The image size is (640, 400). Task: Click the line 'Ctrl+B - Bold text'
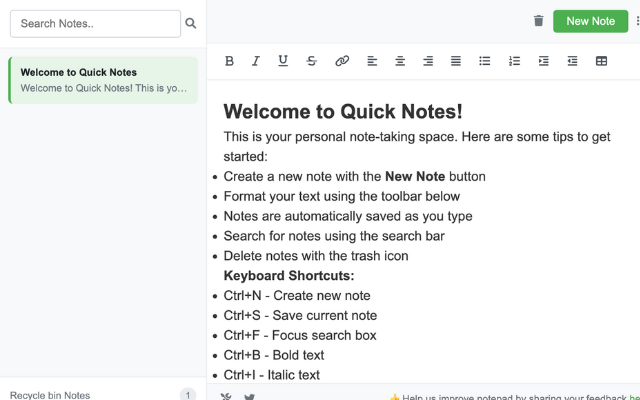pyautogui.click(x=274, y=355)
